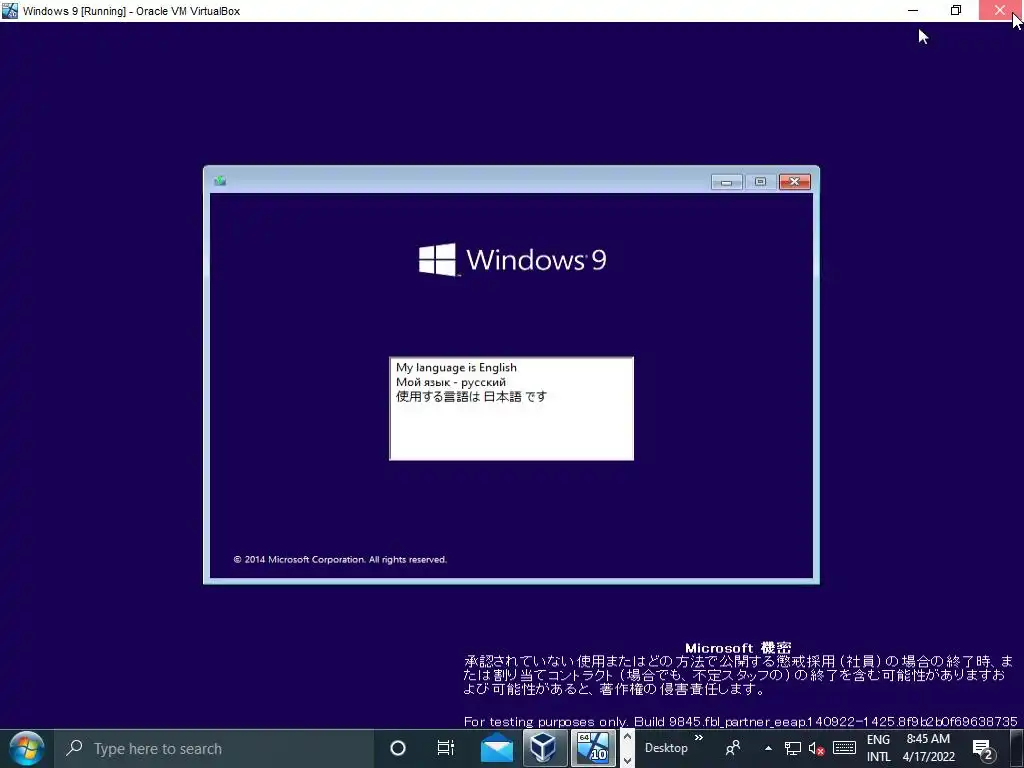Close the Windows 9 setup dialog
1024x768 pixels.
pos(795,182)
